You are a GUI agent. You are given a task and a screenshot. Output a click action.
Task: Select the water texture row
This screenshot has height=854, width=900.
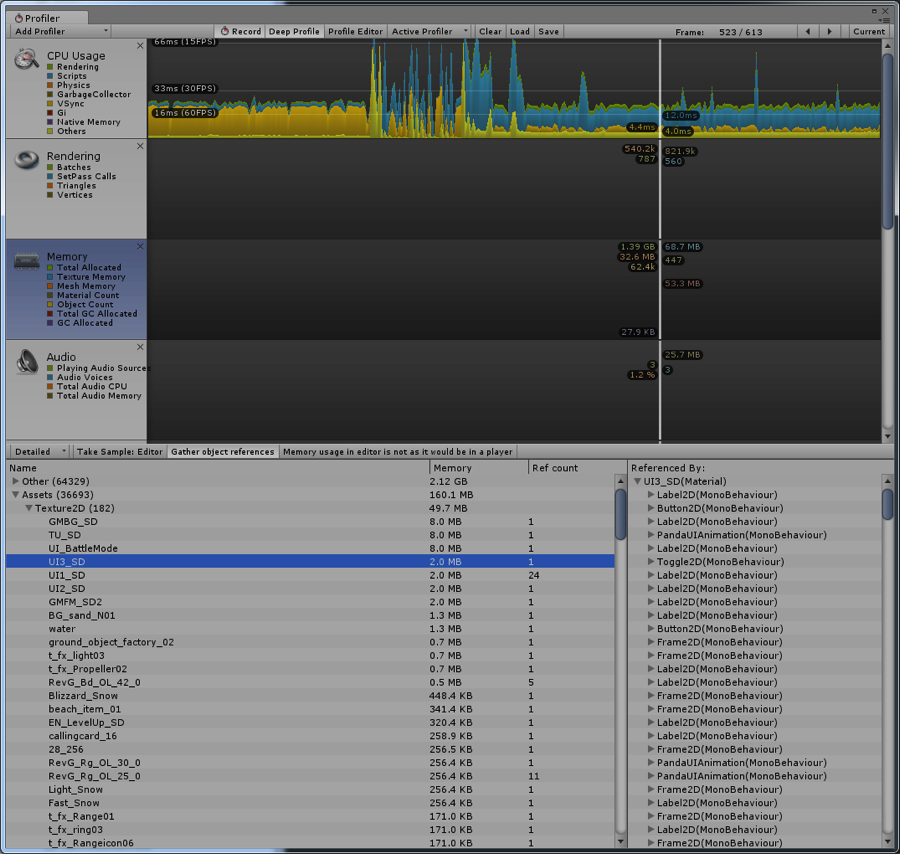310,628
